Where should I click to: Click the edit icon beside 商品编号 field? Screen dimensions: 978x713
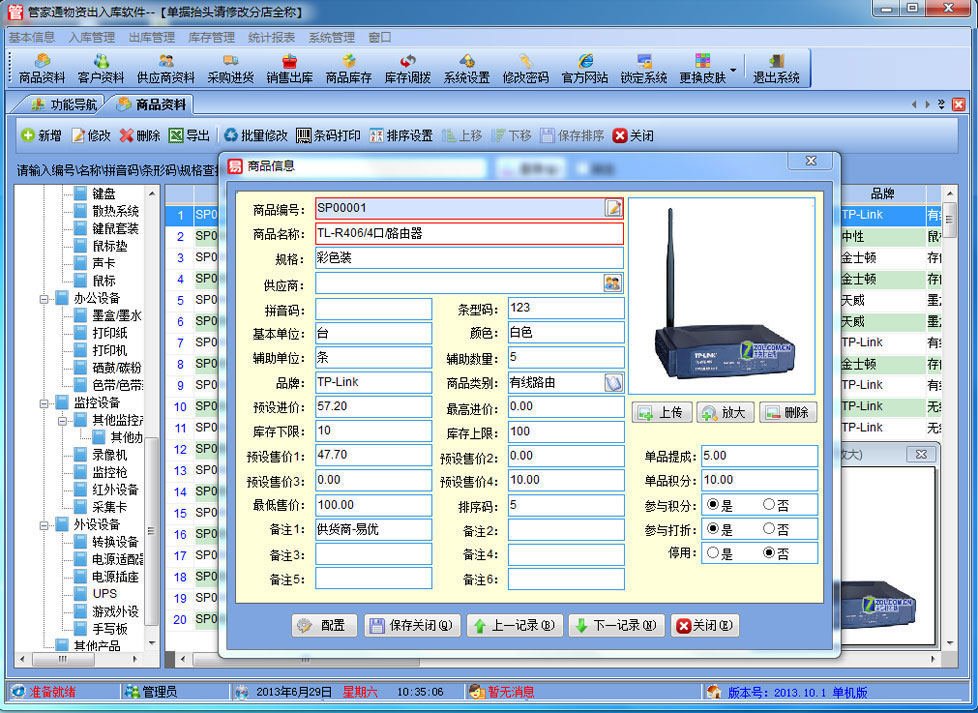(x=613, y=208)
